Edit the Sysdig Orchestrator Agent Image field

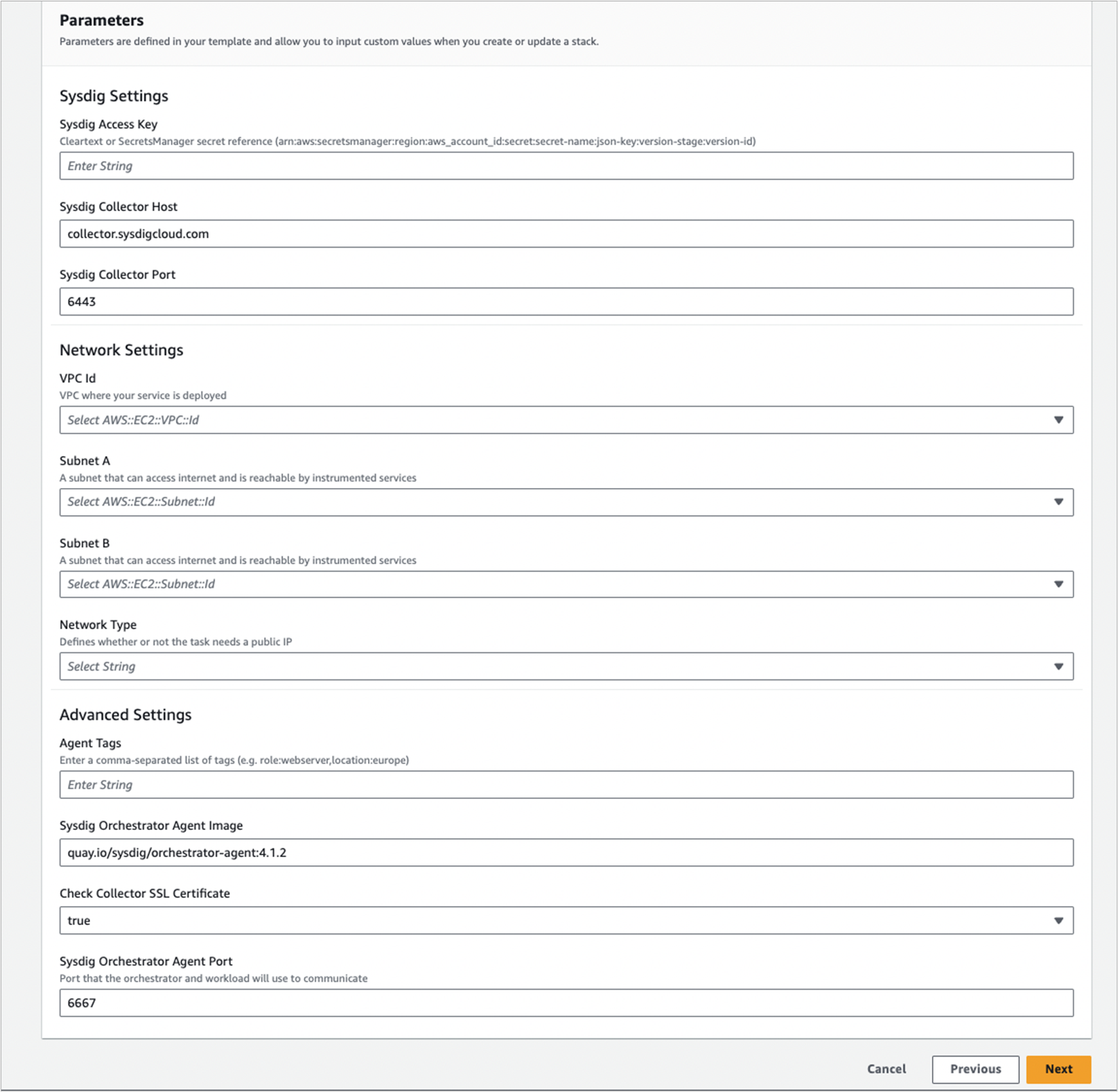click(566, 853)
